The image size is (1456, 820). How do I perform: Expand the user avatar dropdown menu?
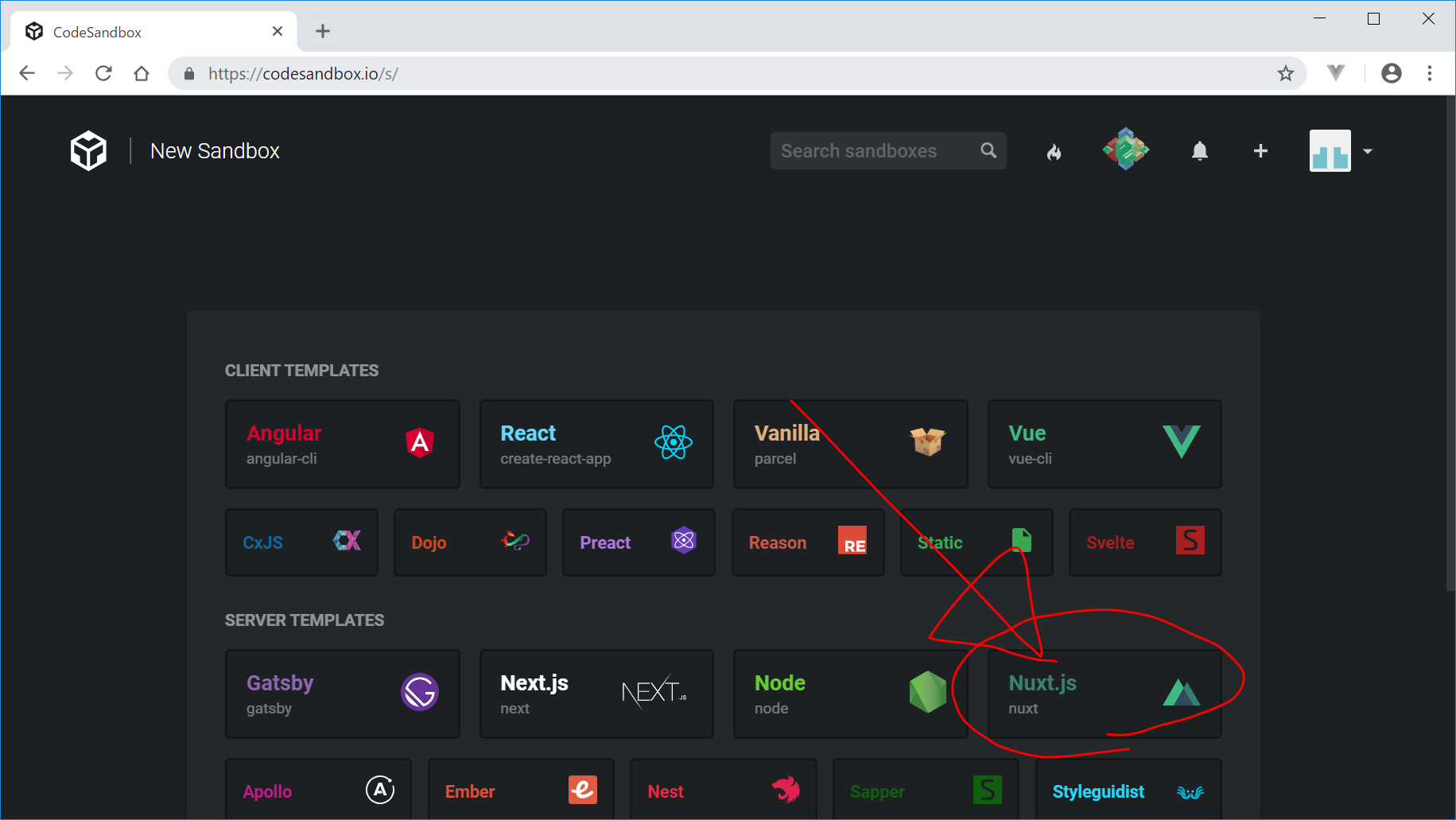(x=1367, y=151)
